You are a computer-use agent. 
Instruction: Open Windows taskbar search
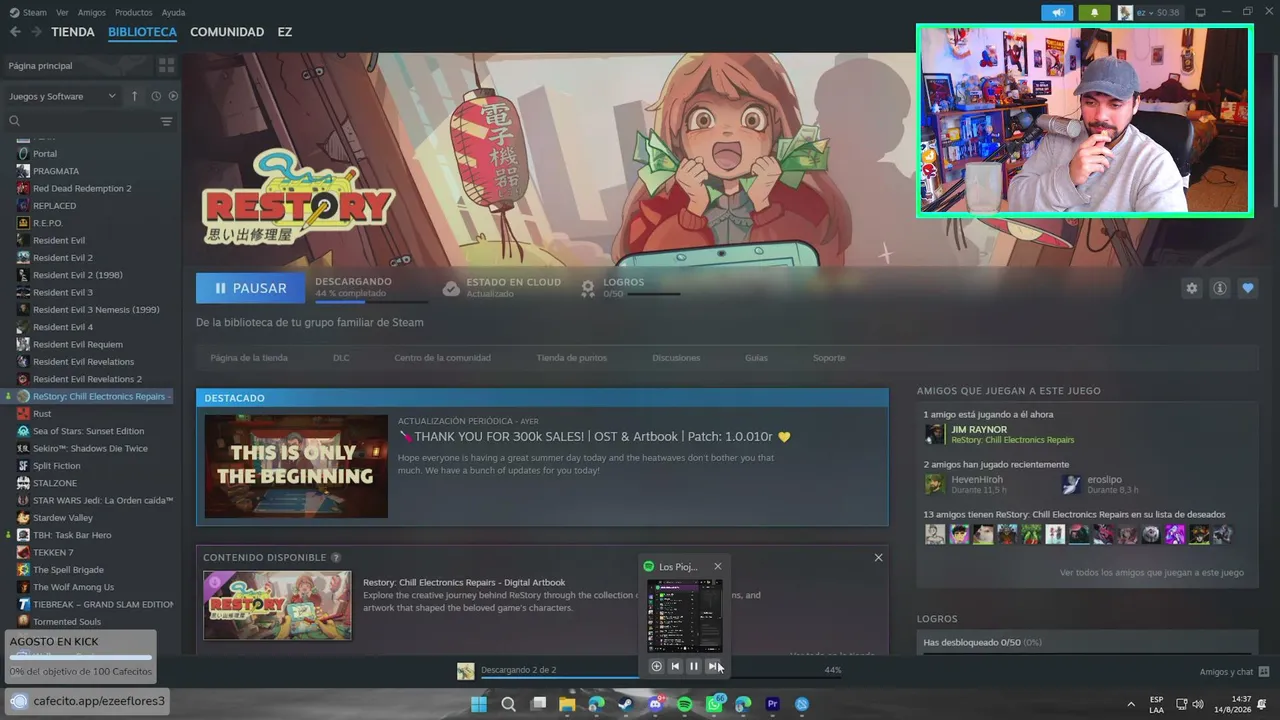[508, 704]
